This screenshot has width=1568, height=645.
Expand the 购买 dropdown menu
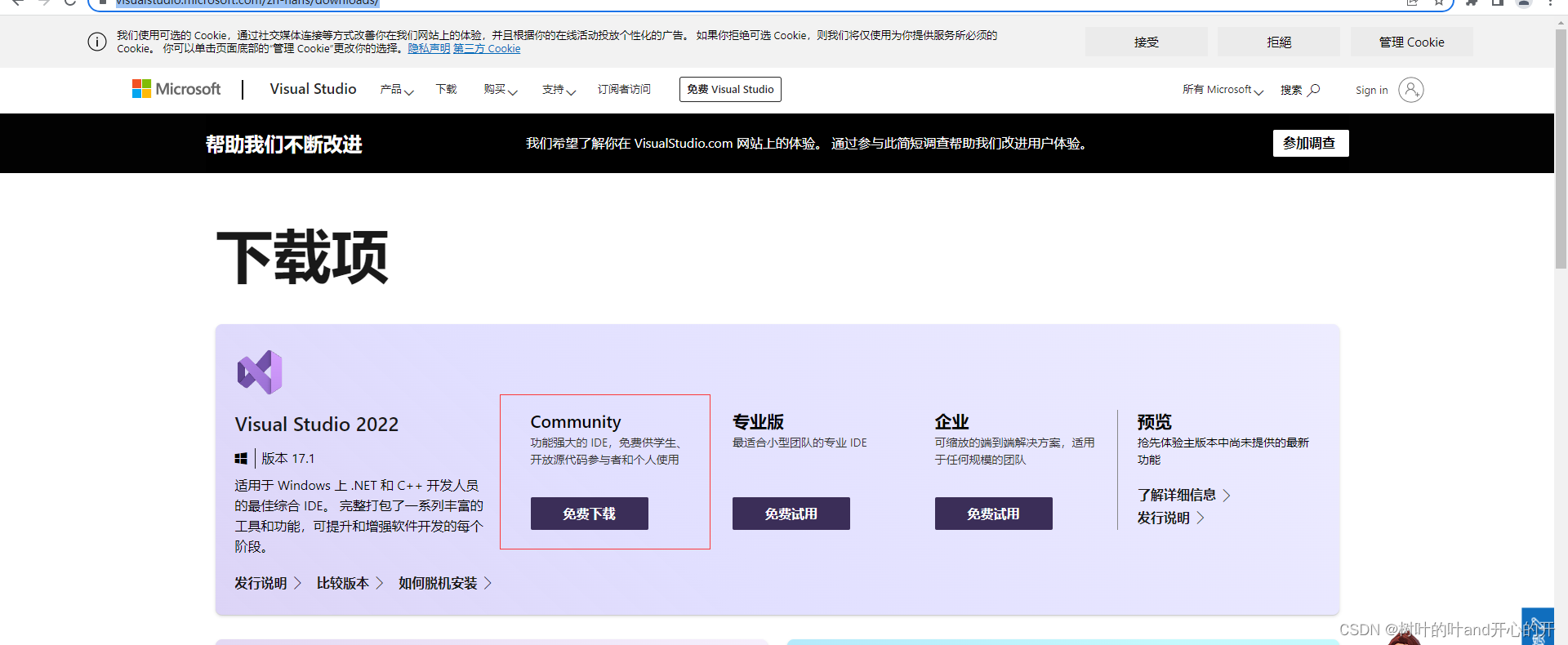[x=501, y=90]
